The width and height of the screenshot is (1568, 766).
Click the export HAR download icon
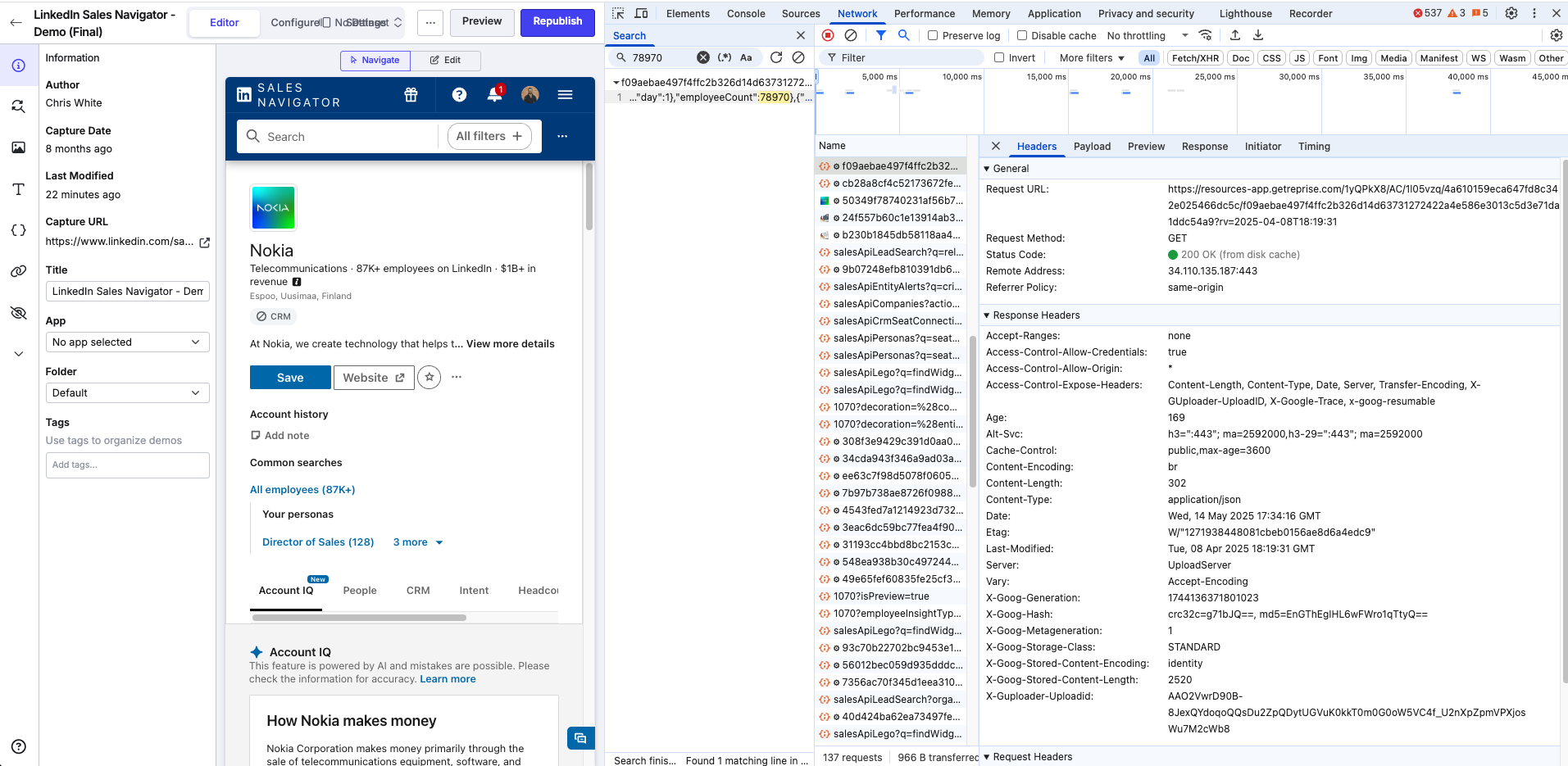1258,35
